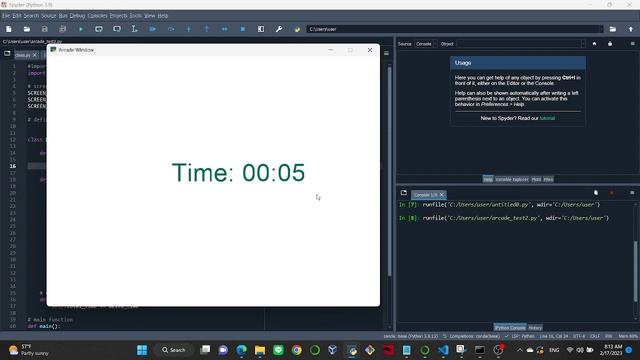Browse console tabs icon
Viewport: 640px width, 360px height.
click(404, 193)
